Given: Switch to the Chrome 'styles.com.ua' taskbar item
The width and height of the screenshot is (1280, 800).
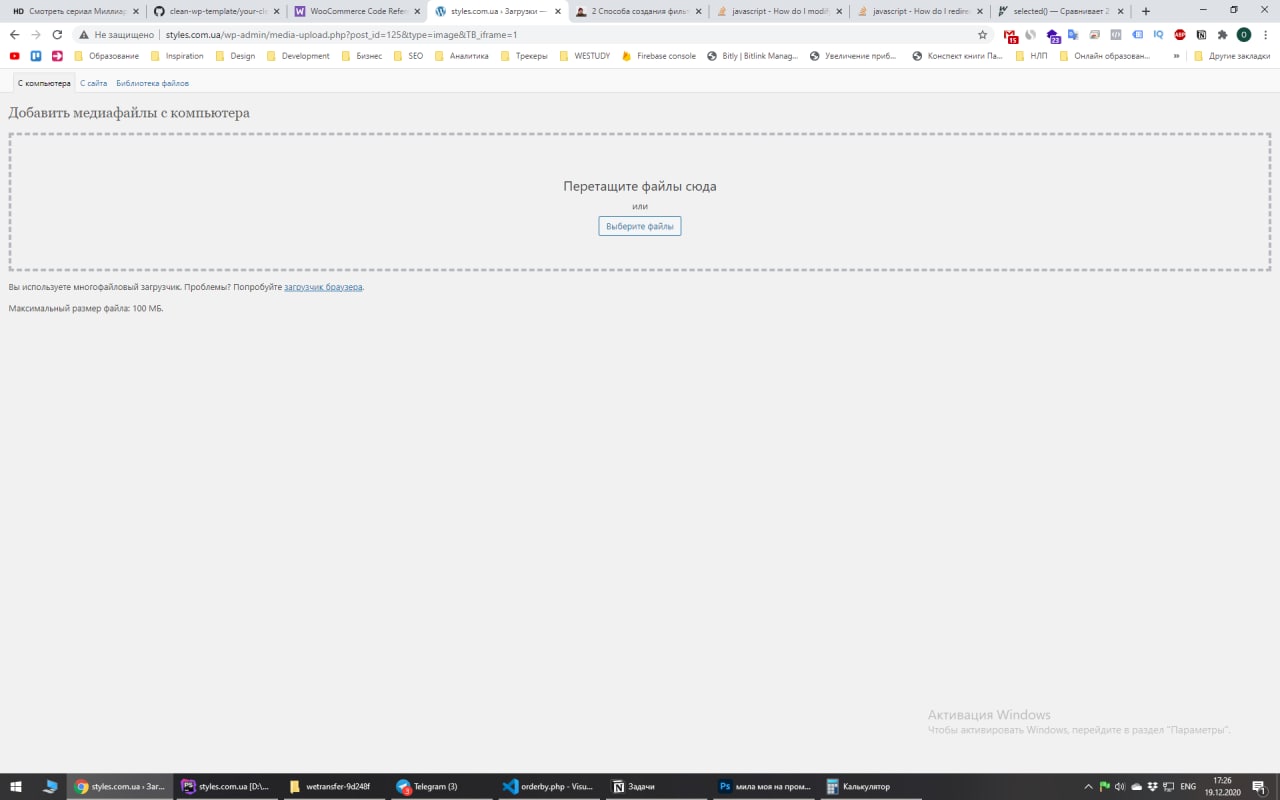Looking at the screenshot, I should click(120, 787).
